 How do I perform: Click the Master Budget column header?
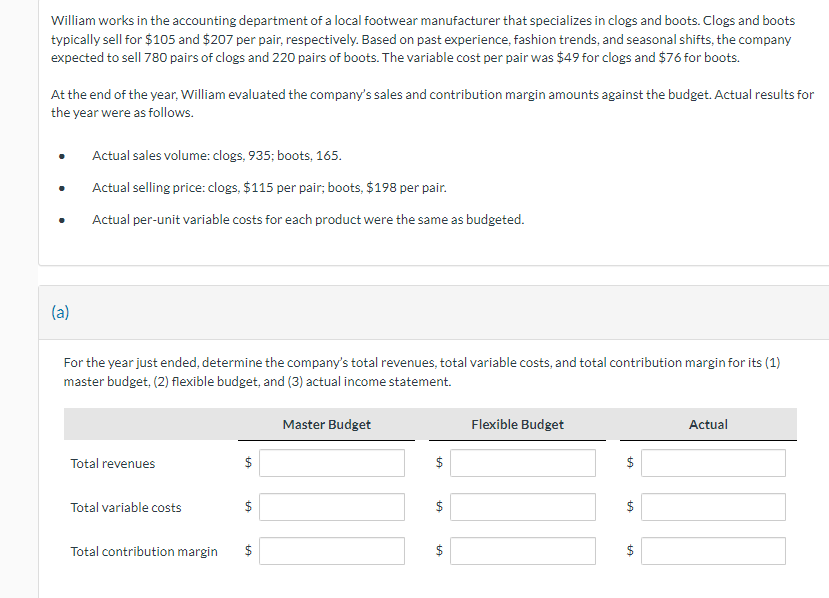[326, 424]
